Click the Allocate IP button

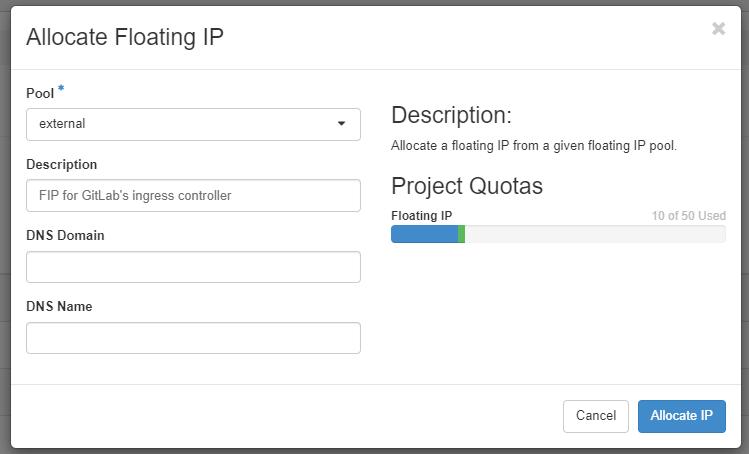tap(681, 416)
